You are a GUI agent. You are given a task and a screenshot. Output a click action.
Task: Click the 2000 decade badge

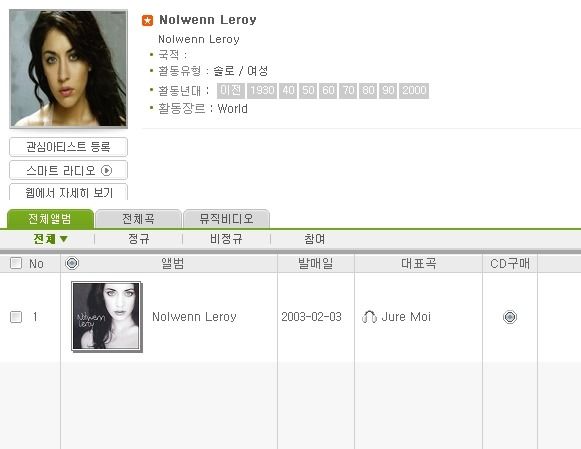tap(414, 90)
